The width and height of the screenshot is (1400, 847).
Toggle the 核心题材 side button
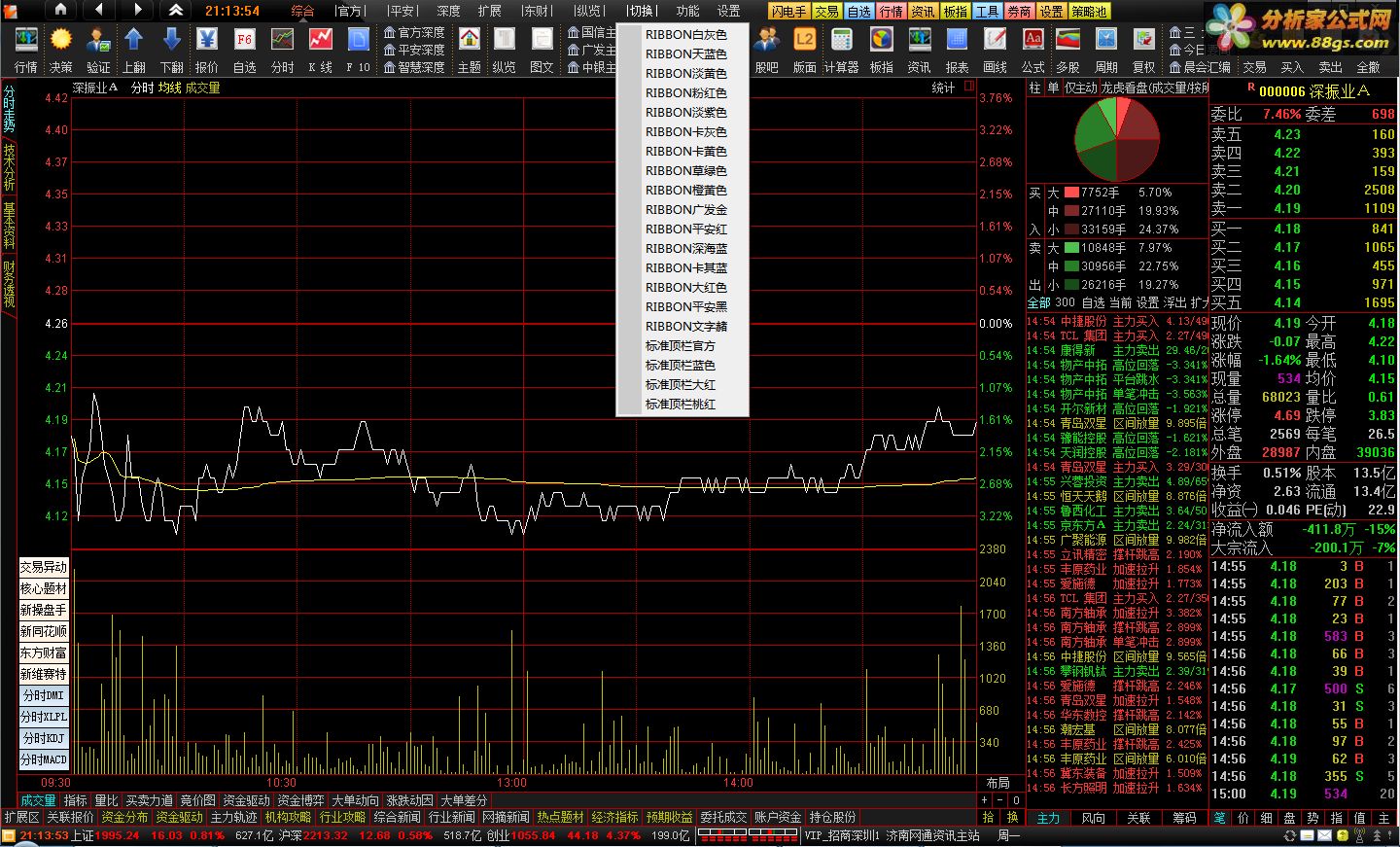coord(44,588)
